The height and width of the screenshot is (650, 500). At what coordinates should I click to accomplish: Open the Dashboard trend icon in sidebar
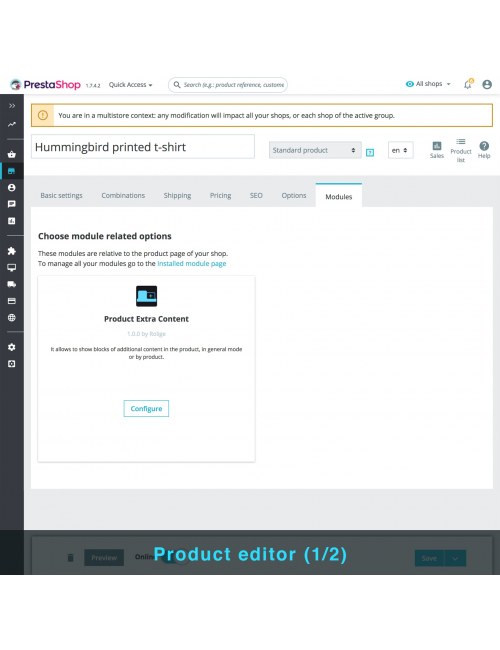click(12, 124)
